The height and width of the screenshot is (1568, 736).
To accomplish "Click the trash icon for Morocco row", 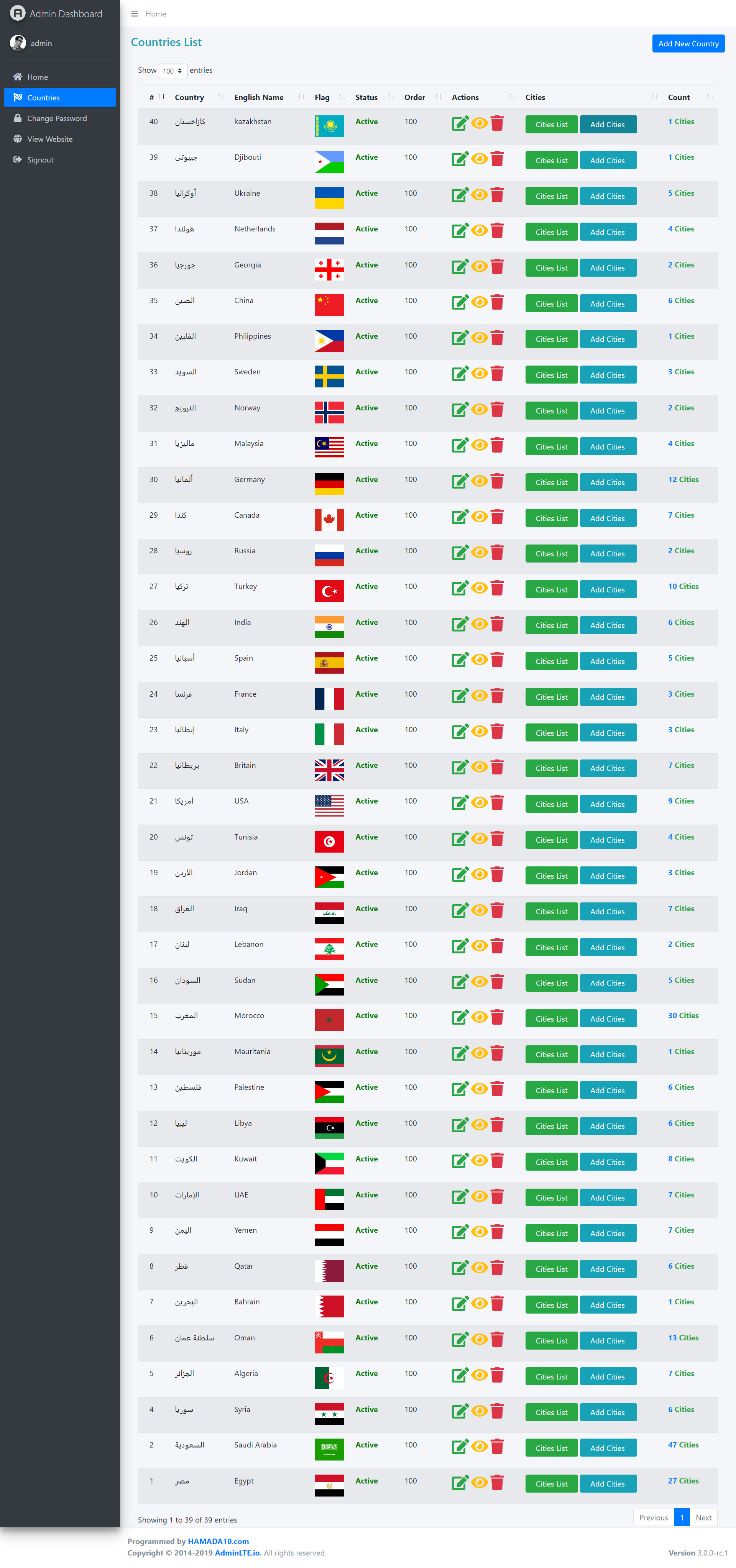I will 497,1018.
